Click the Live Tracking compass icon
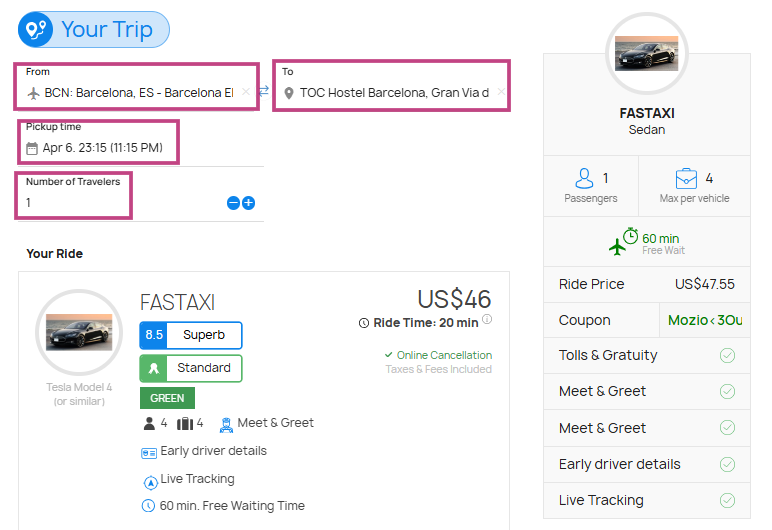Image resolution: width=772 pixels, height=530 pixels. click(150, 481)
